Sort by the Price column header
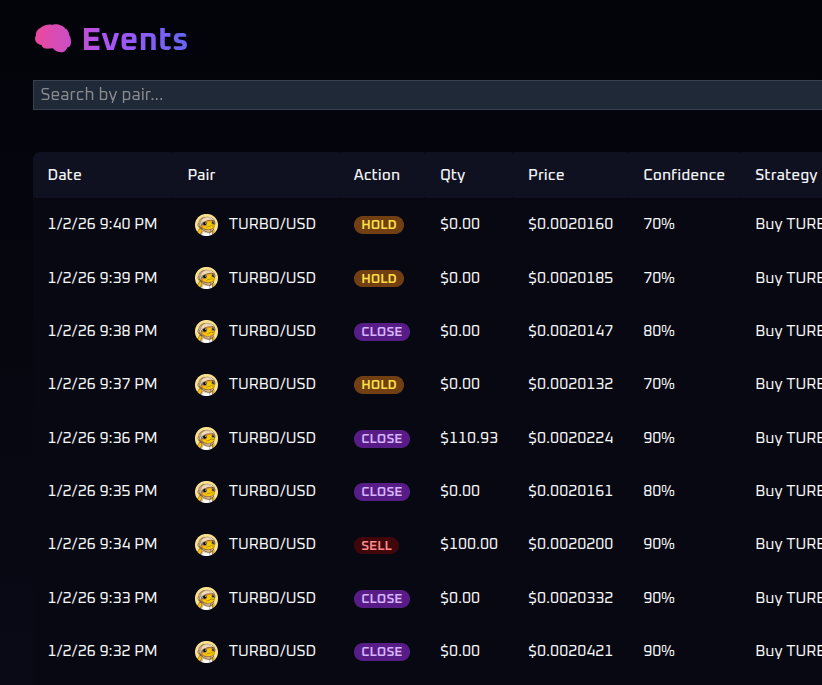The width and height of the screenshot is (822, 685). pos(546,175)
